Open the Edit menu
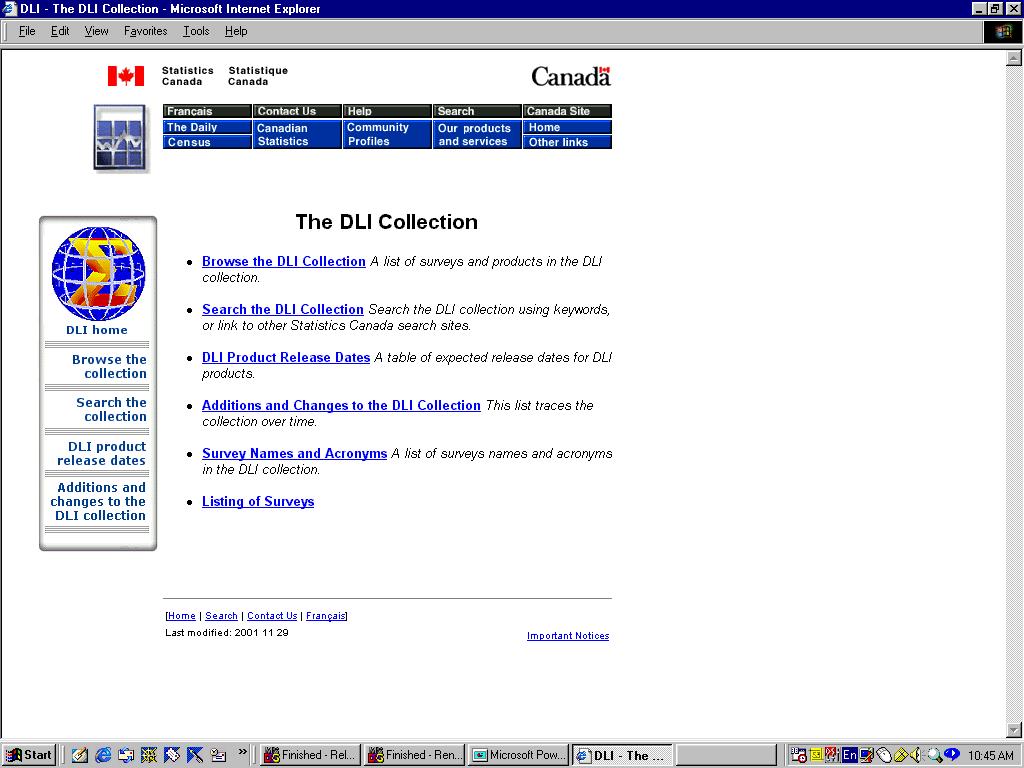This screenshot has width=1024, height=768. [60, 31]
